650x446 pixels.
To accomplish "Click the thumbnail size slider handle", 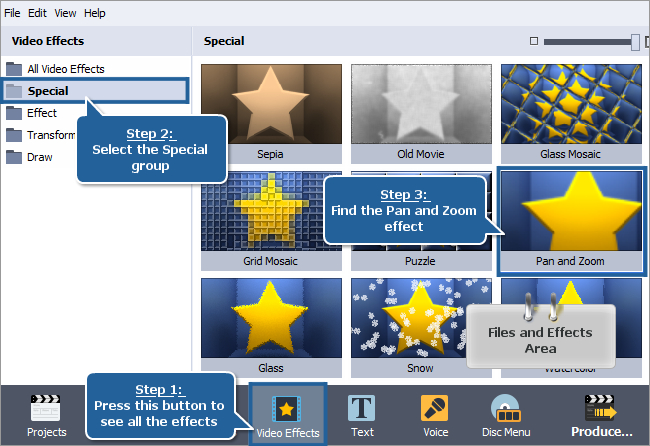I will (635, 42).
